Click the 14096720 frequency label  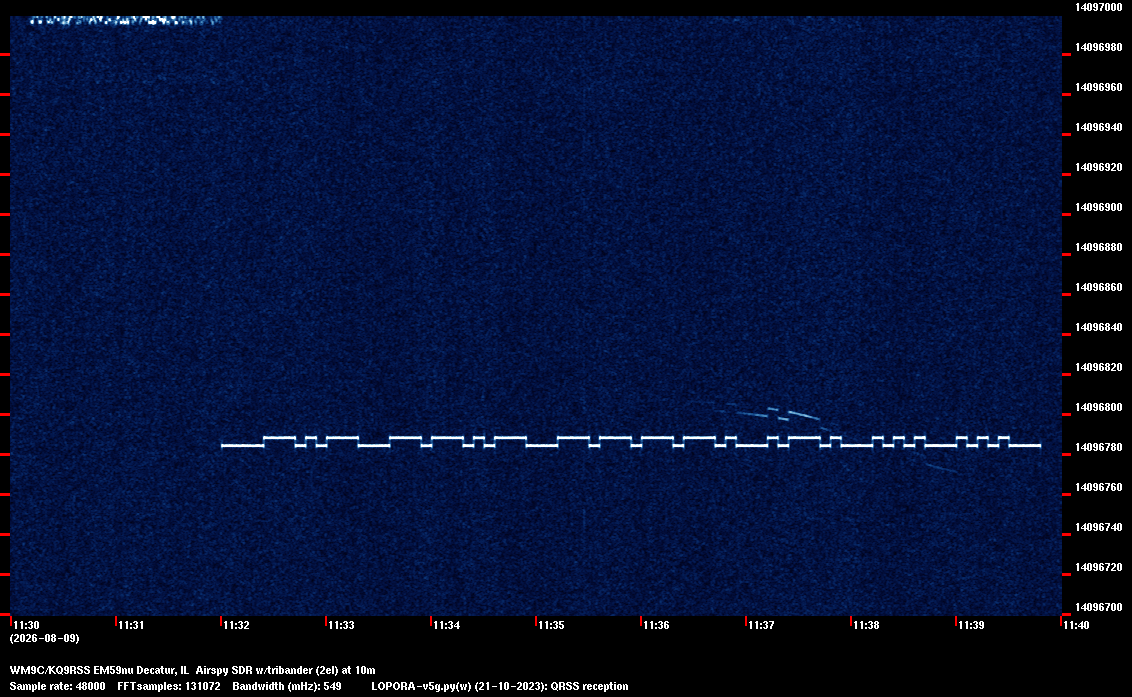pos(1099,567)
